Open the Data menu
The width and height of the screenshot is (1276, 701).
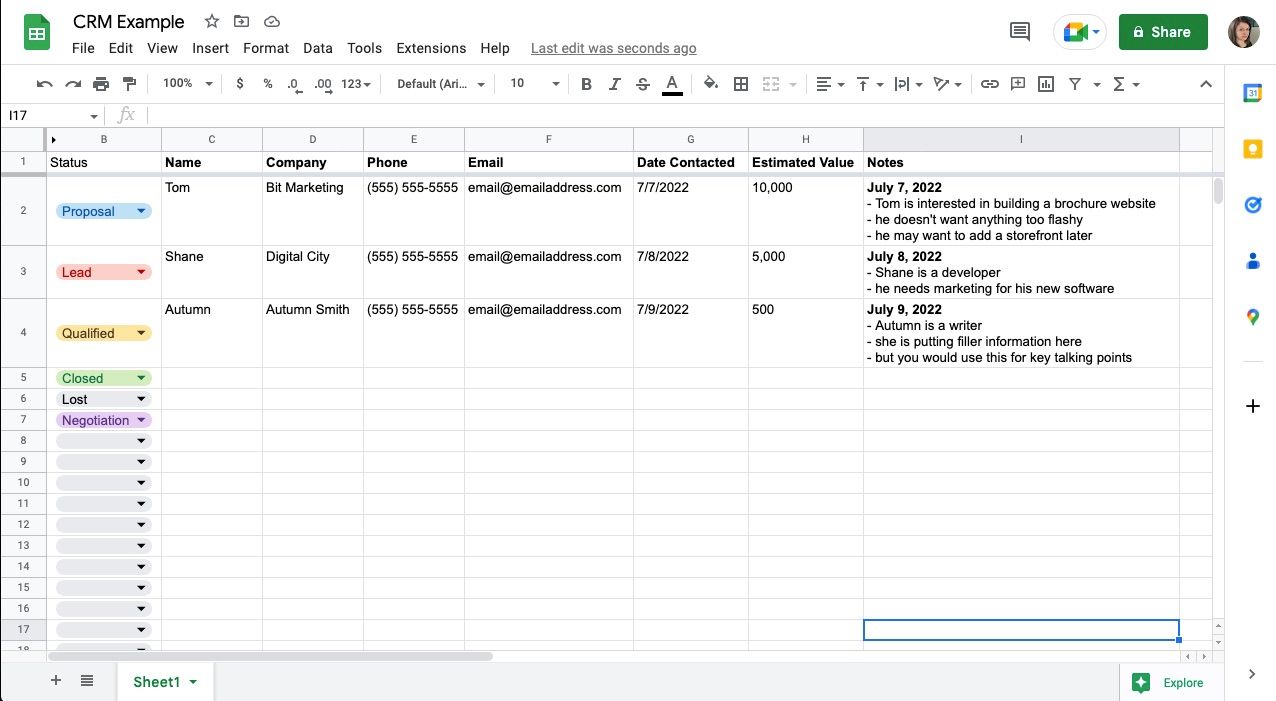[x=317, y=48]
